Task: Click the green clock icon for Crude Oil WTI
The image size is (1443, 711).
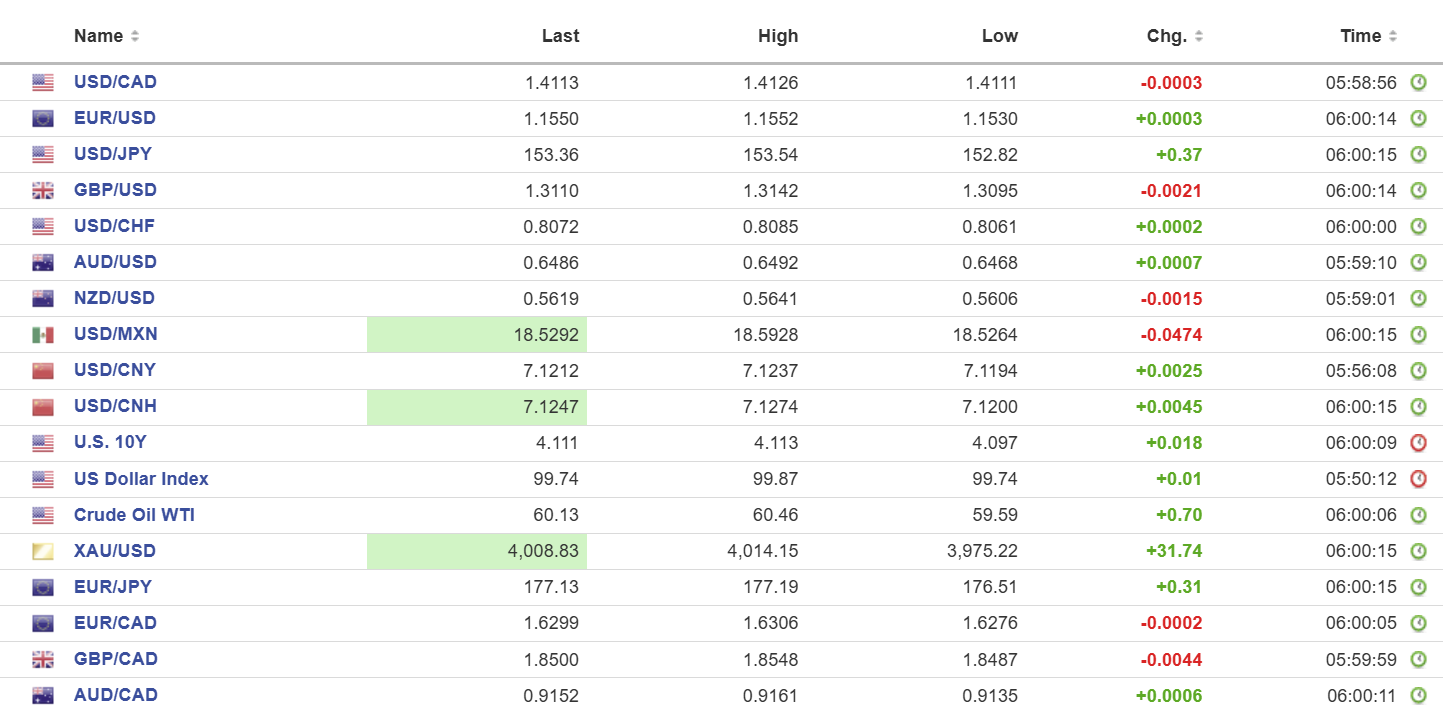Action: click(1418, 515)
